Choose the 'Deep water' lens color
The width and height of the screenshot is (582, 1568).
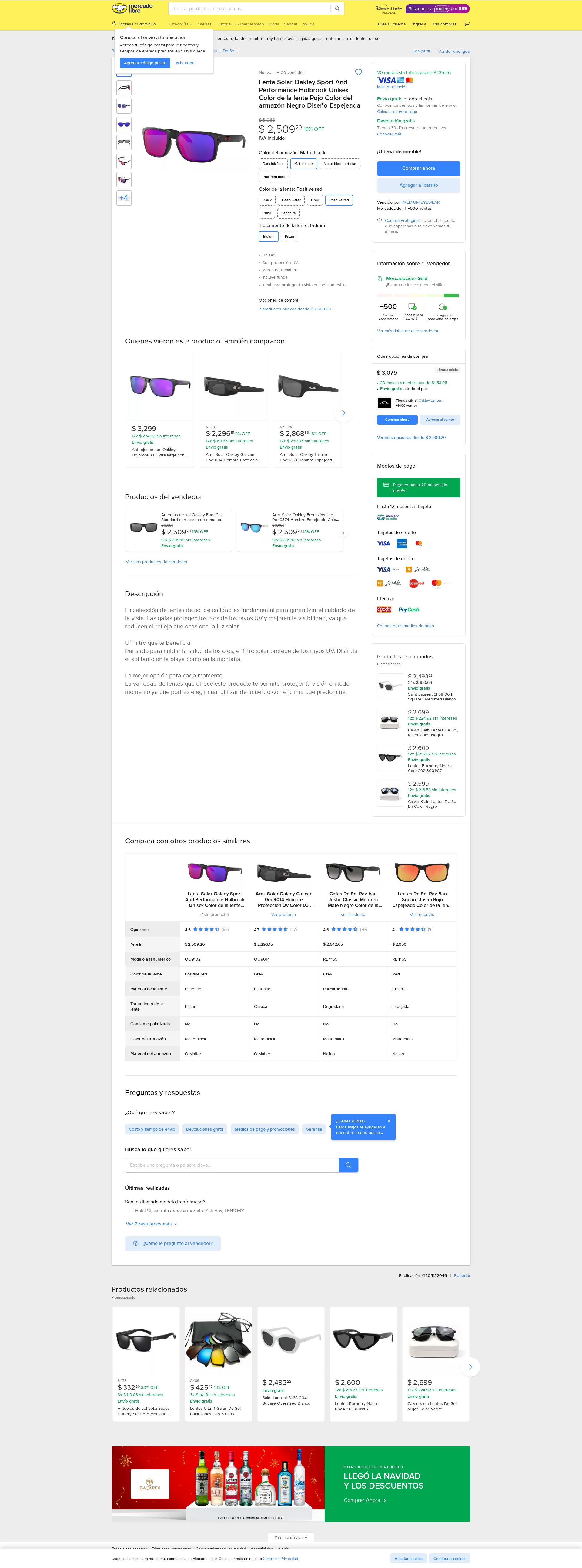coord(291,200)
